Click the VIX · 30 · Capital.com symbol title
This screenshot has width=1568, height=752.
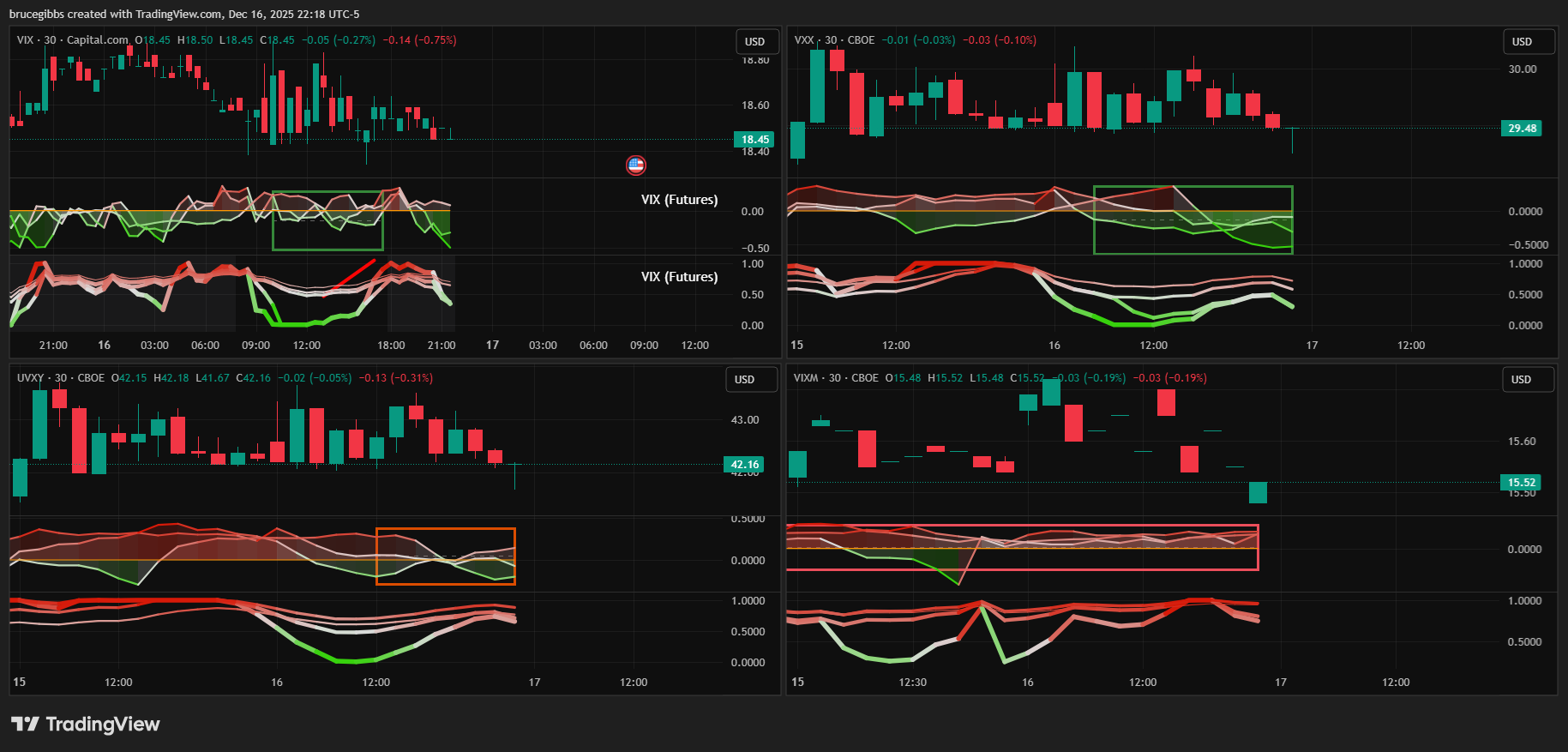pos(73,40)
